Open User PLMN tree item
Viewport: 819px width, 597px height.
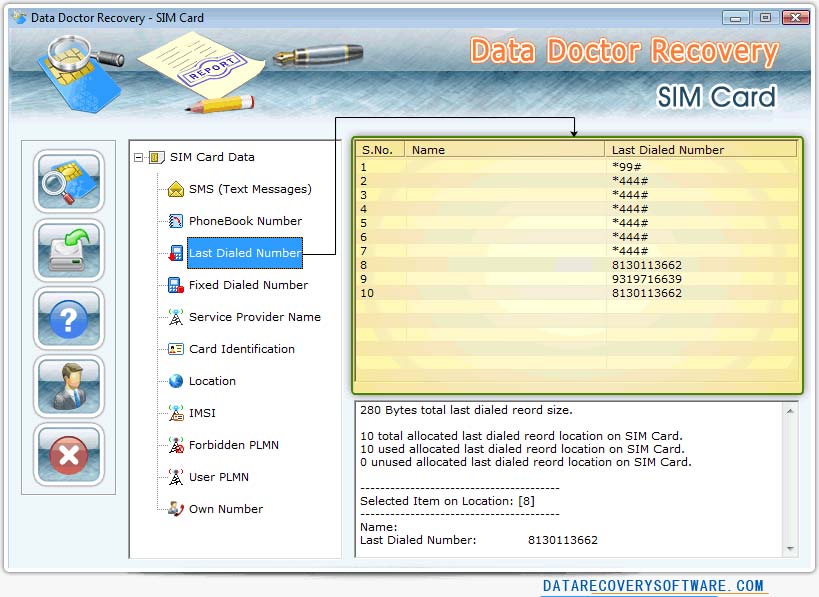(x=219, y=477)
